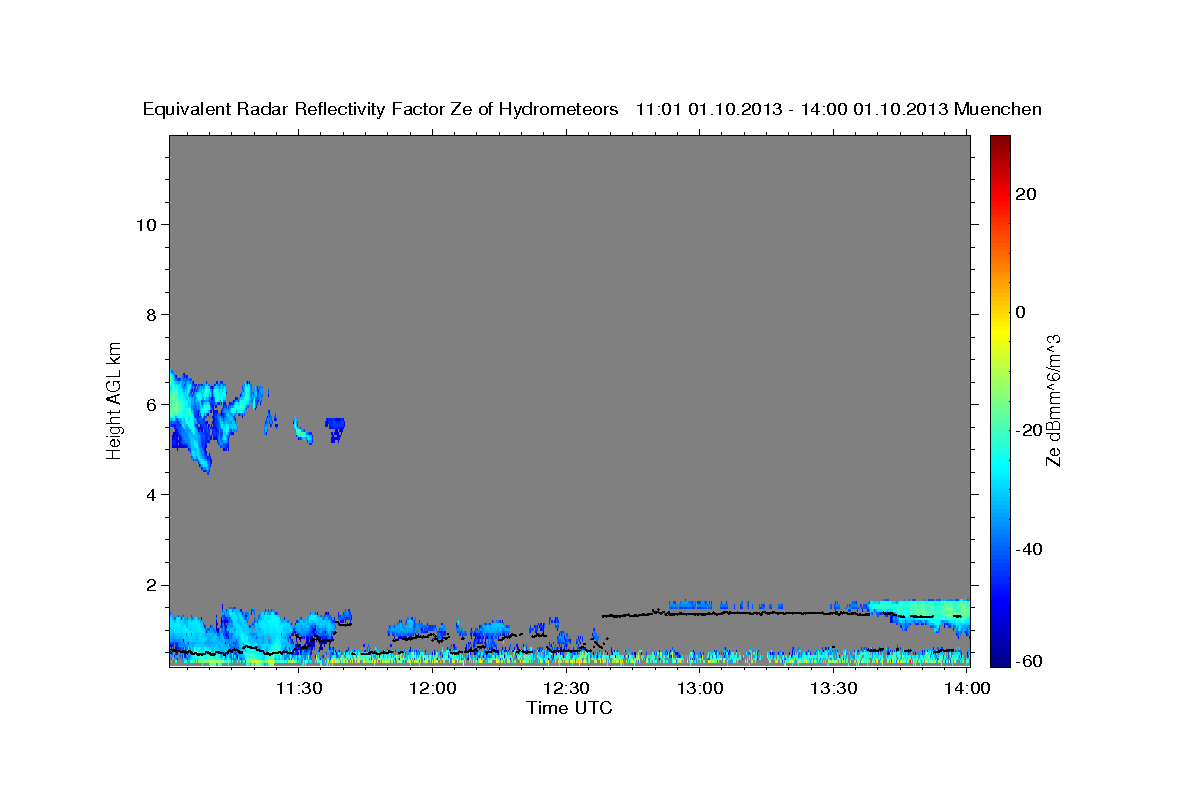
Task: Click the 11:30 time tick label
Action: click(298, 688)
